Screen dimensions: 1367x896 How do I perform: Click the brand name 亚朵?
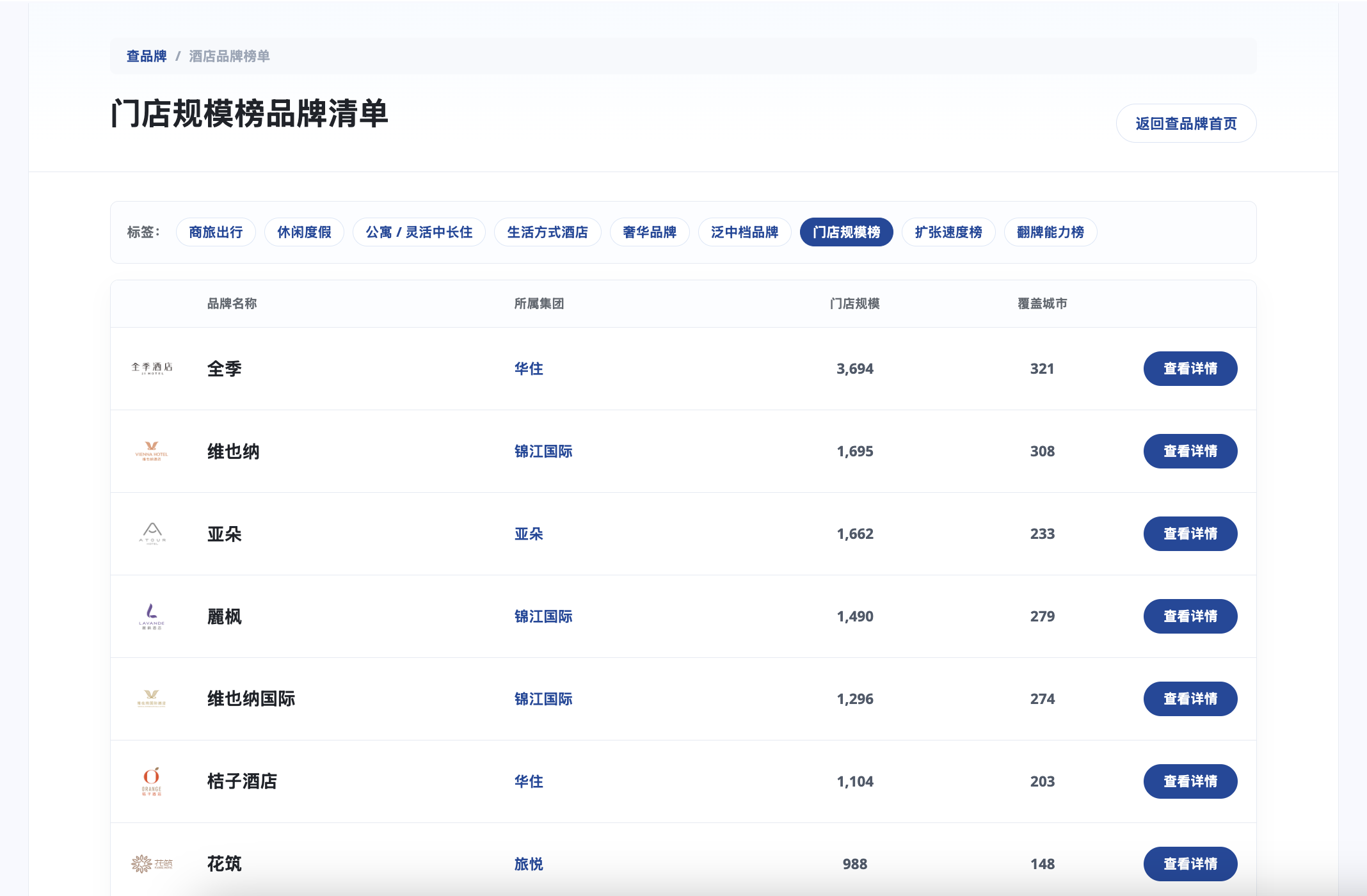[x=225, y=534]
